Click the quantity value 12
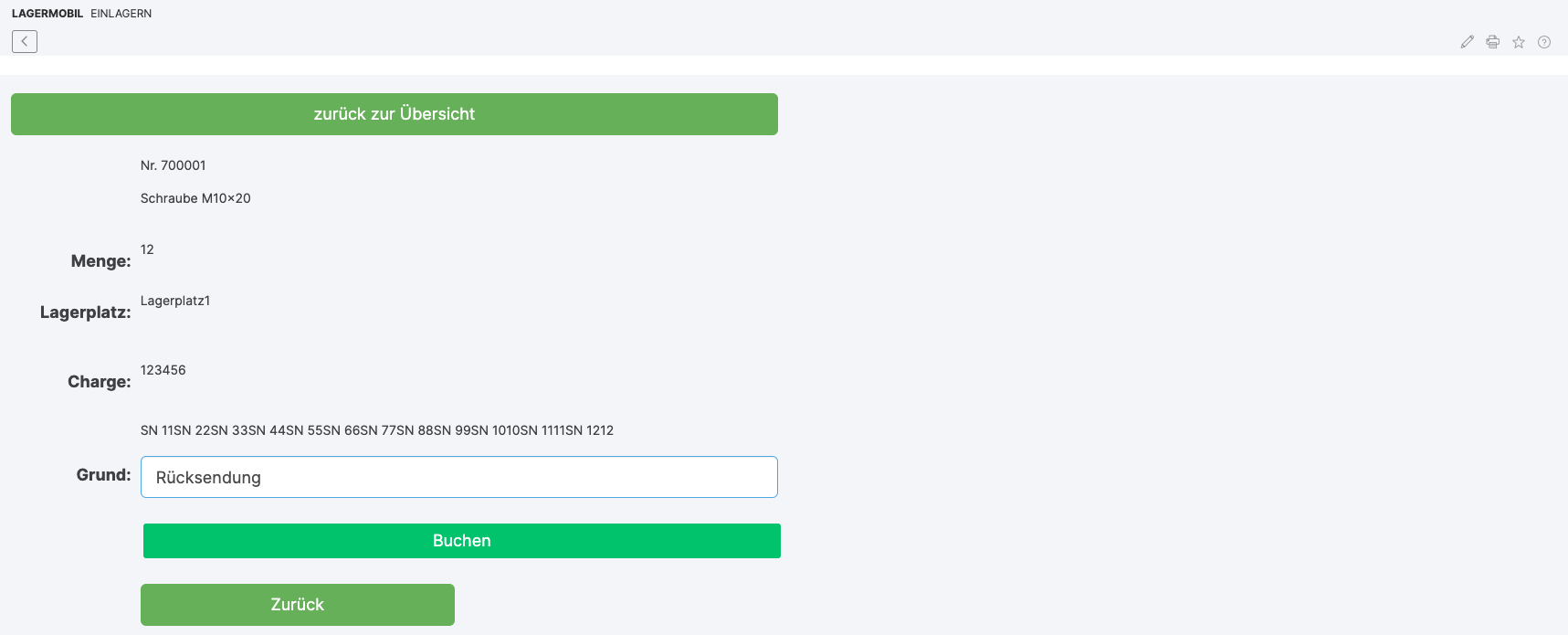The height and width of the screenshot is (635, 1568). click(147, 249)
